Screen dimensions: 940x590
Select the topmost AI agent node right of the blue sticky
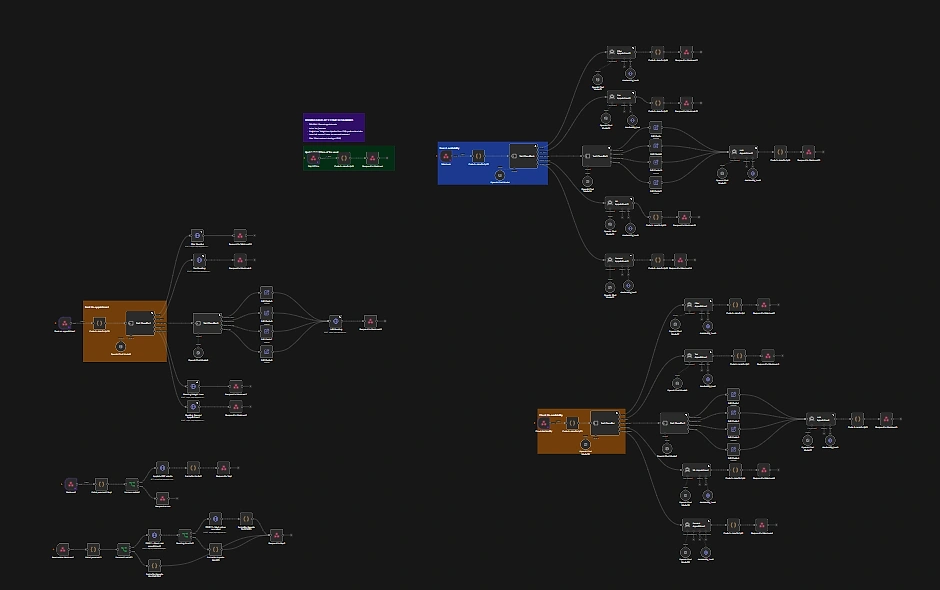click(620, 53)
